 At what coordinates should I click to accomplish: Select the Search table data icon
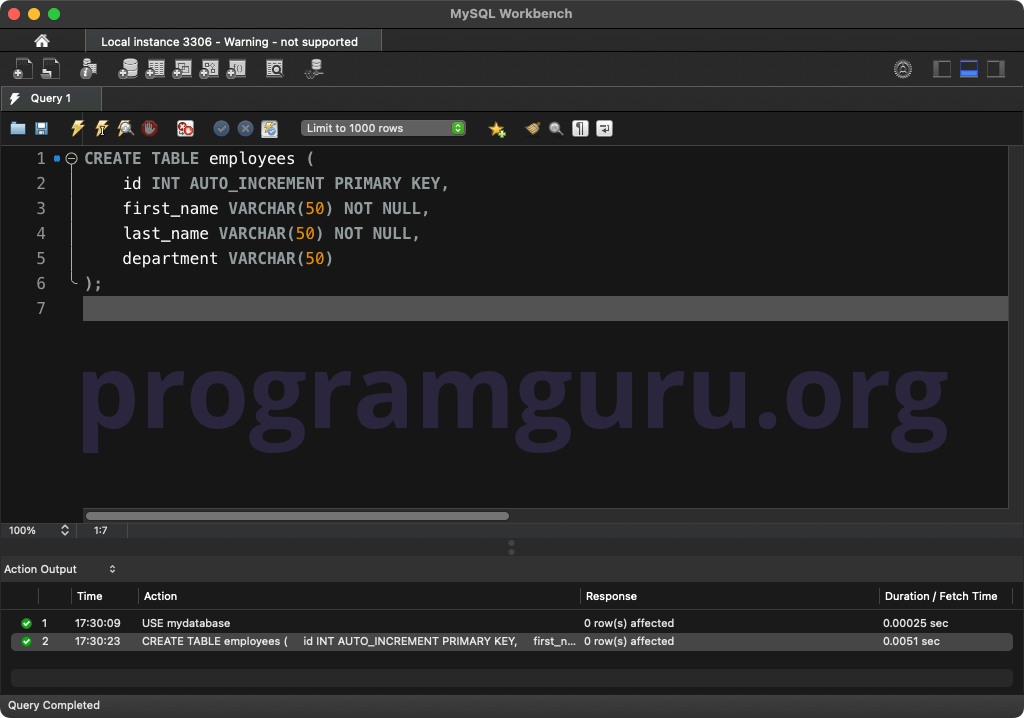point(275,68)
